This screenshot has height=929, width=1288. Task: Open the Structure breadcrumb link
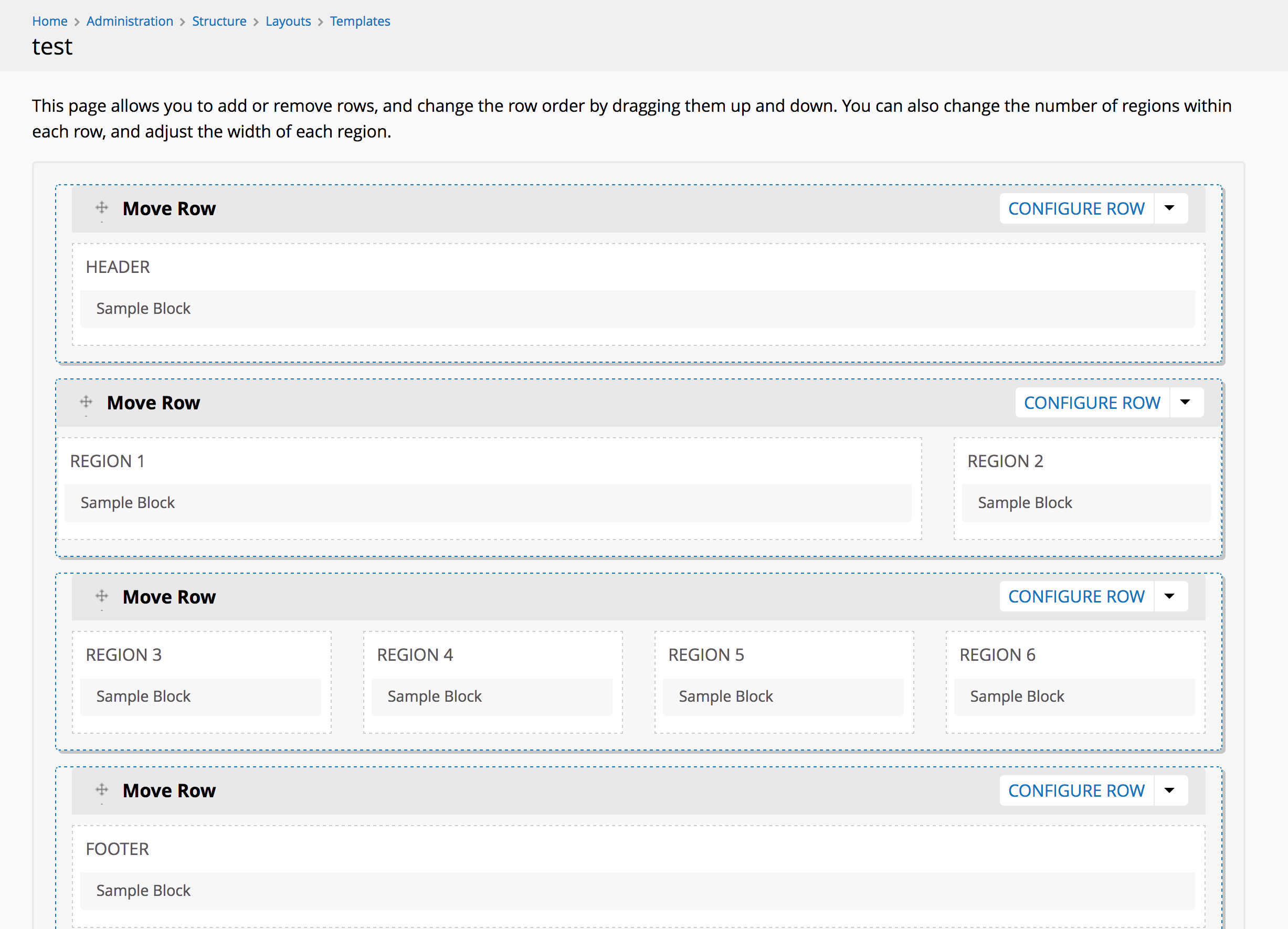(x=219, y=21)
